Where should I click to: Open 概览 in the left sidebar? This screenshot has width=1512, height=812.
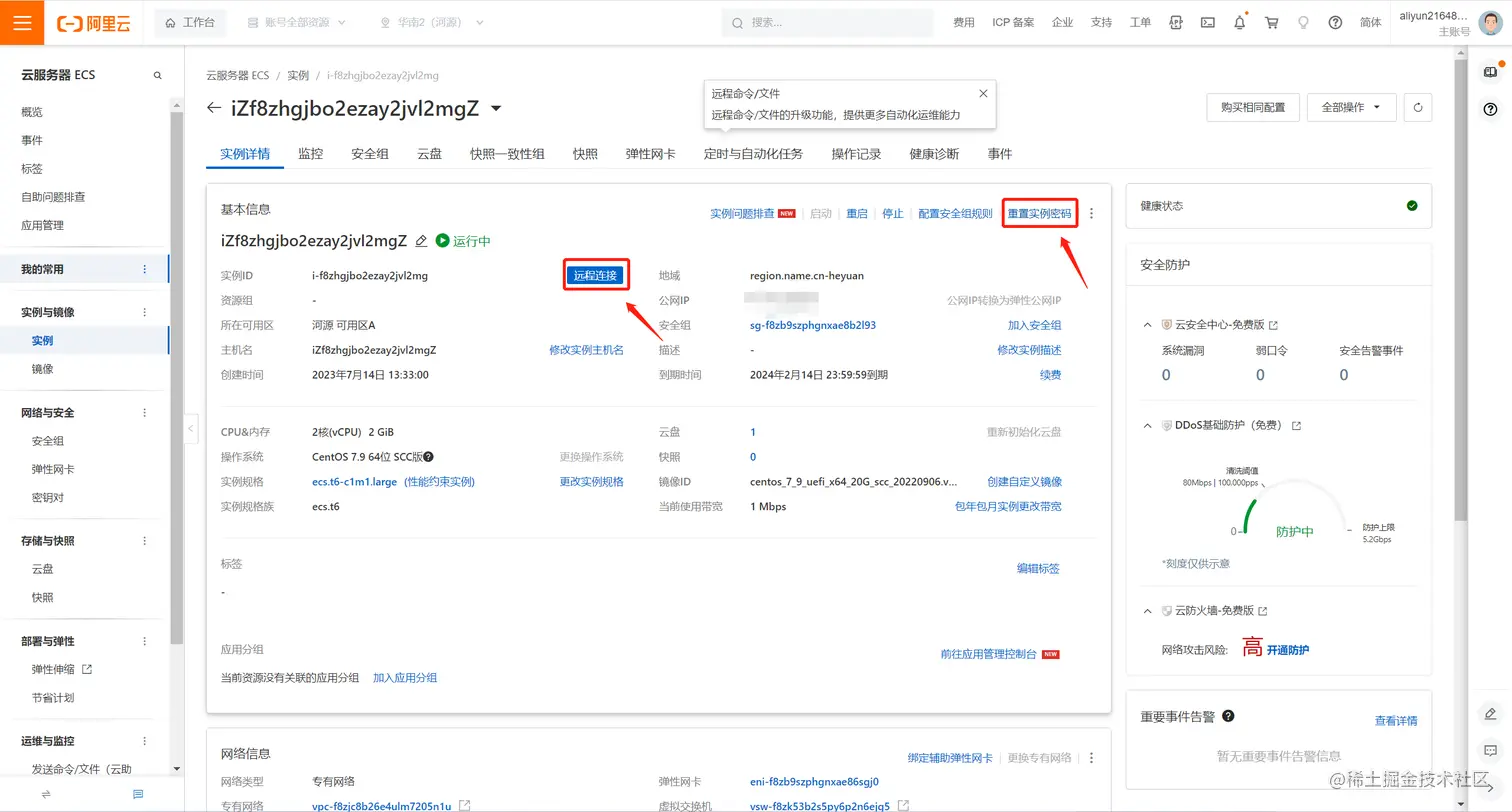pyautogui.click(x=32, y=112)
